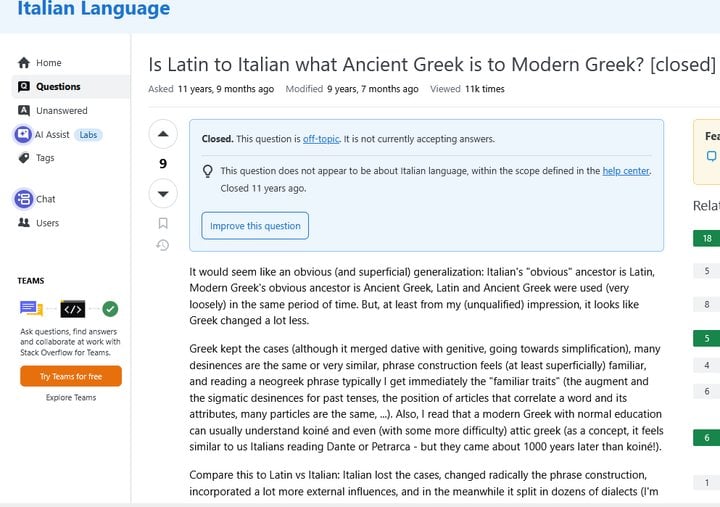Open Tags from the sidebar
The image size is (720, 507).
(45, 158)
